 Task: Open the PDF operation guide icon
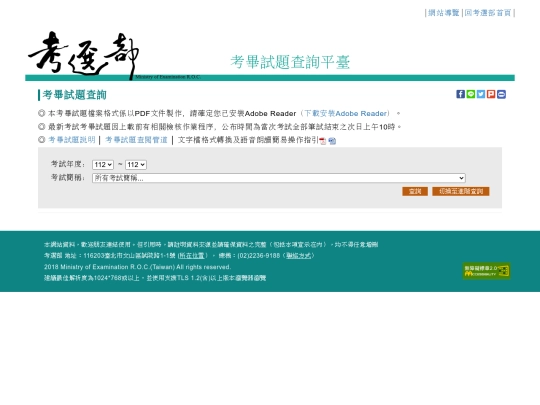point(323,141)
